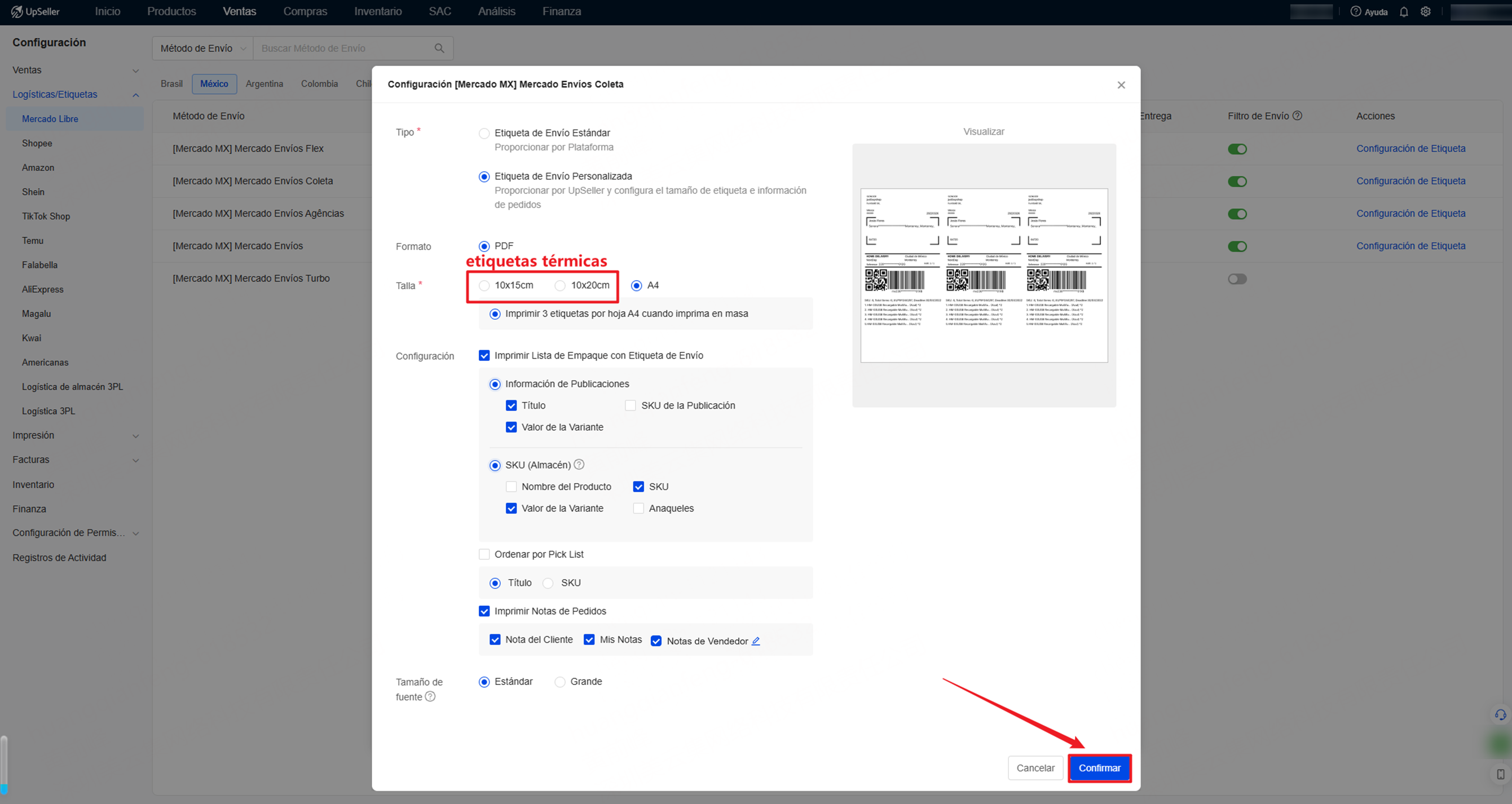Image resolution: width=1512 pixels, height=804 pixels.
Task: Check the Anaqueles checkbox
Action: [638, 508]
